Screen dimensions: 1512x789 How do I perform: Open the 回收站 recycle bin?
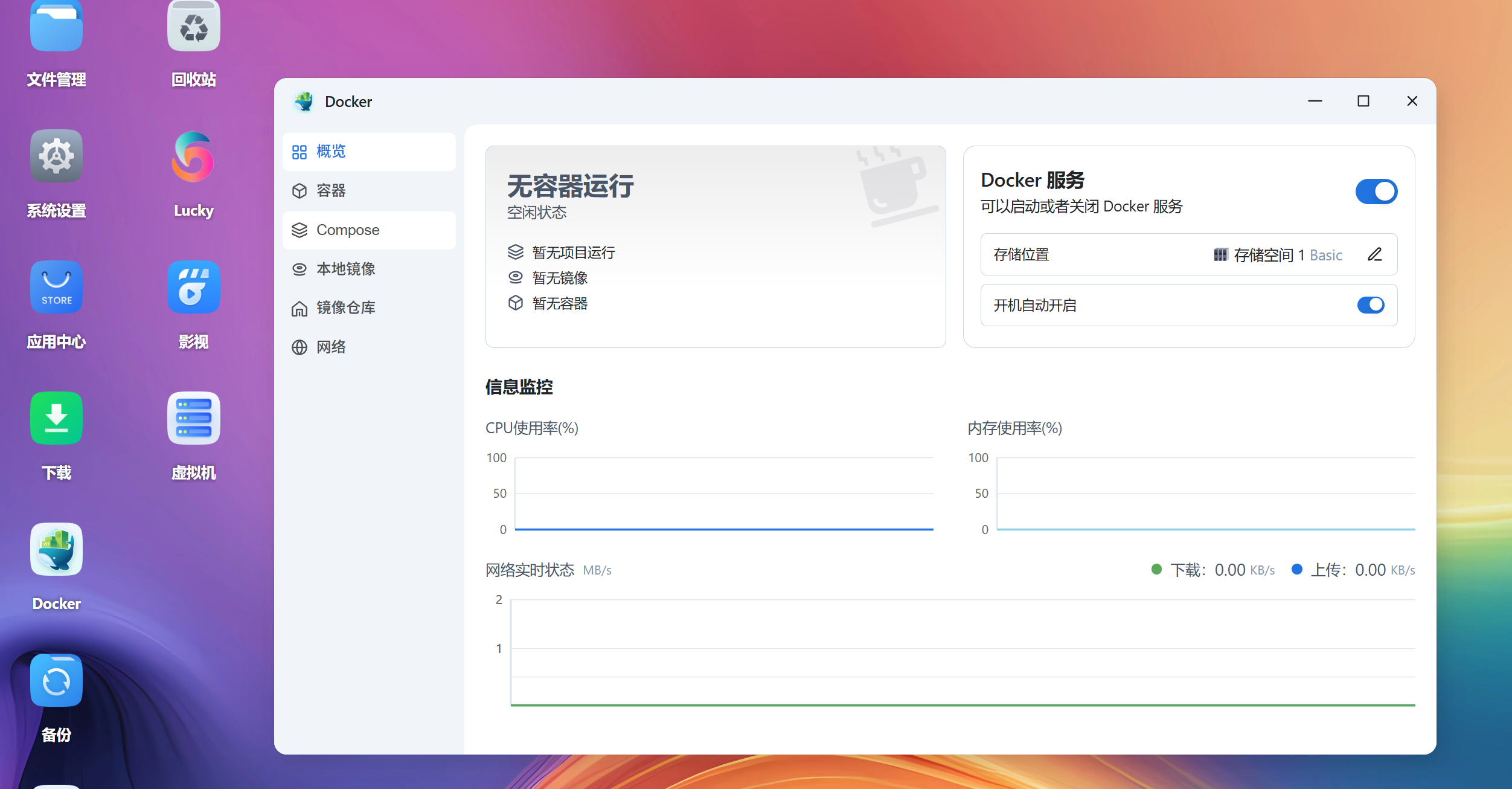(x=193, y=27)
